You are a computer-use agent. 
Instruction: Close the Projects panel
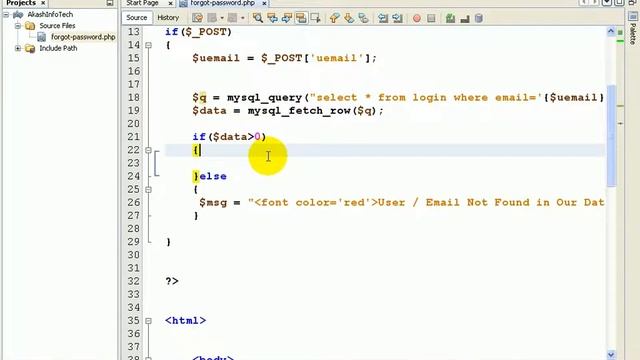pyautogui.click(x=43, y=3)
